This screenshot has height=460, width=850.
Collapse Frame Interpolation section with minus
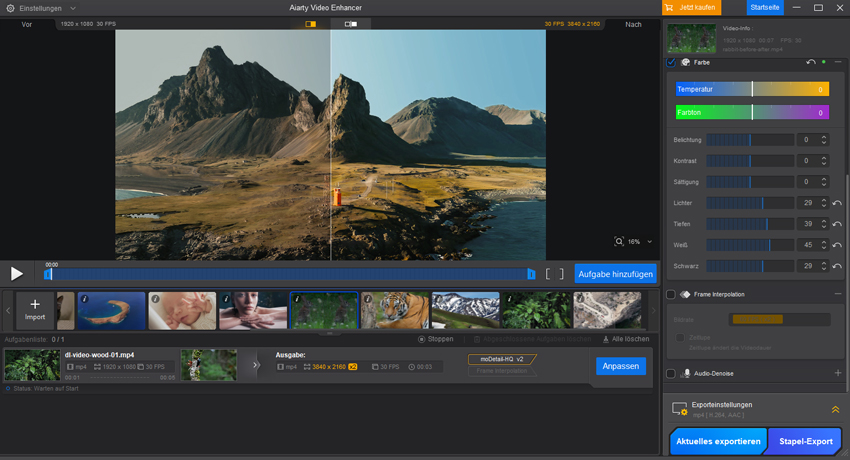click(x=838, y=294)
